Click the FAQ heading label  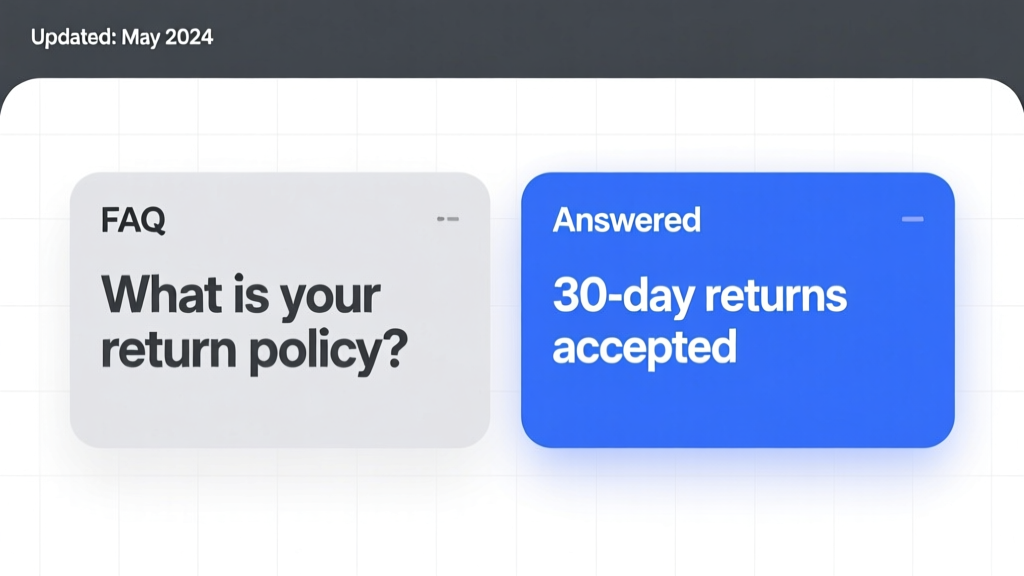click(133, 220)
